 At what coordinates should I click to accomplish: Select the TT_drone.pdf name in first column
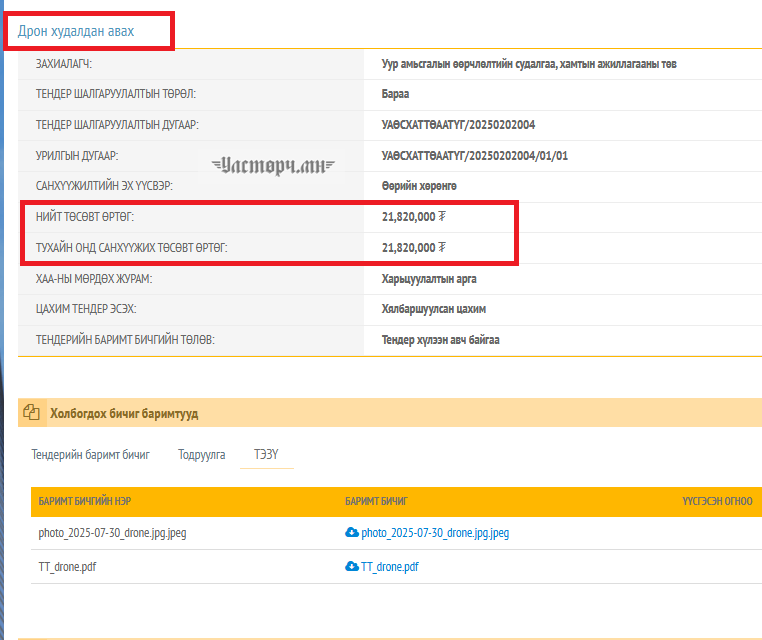click(x=67, y=566)
